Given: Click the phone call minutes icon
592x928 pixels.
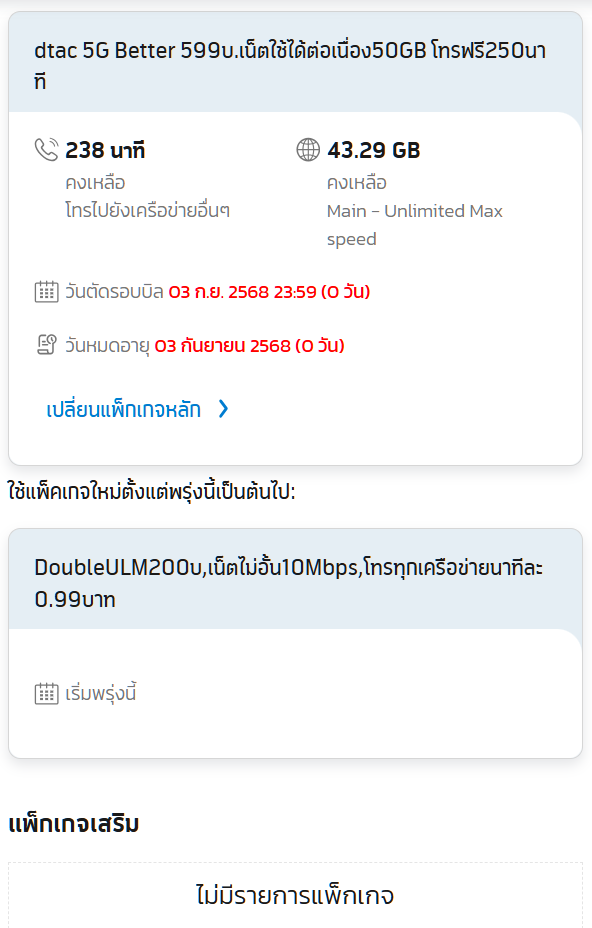Looking at the screenshot, I should point(46,150).
